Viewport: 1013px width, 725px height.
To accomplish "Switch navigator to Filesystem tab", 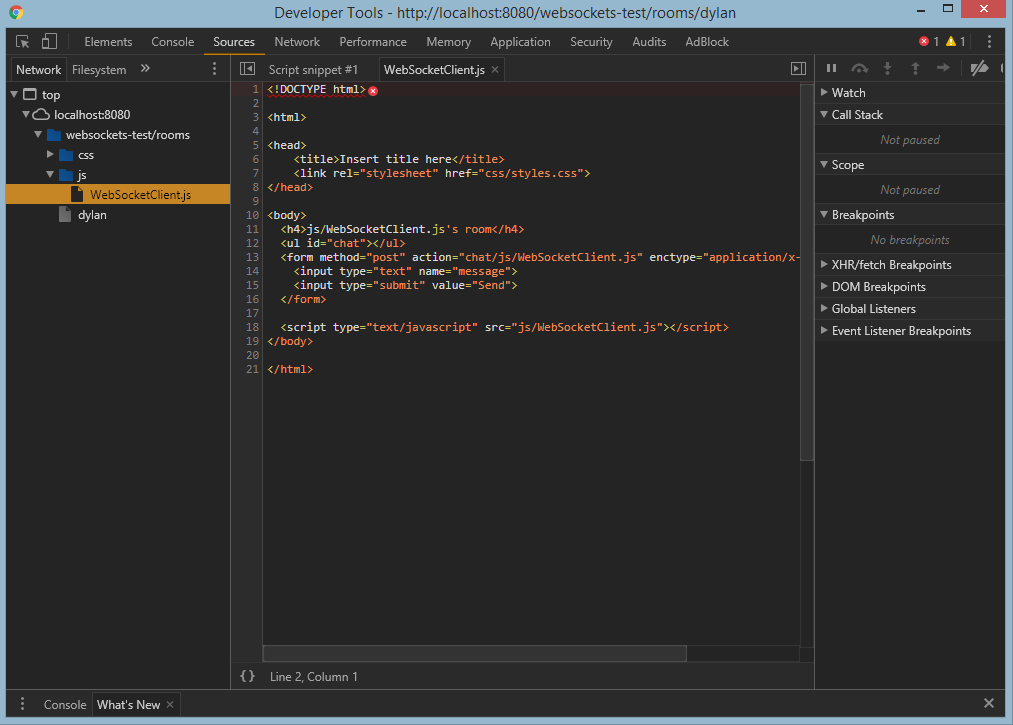I will click(x=99, y=70).
